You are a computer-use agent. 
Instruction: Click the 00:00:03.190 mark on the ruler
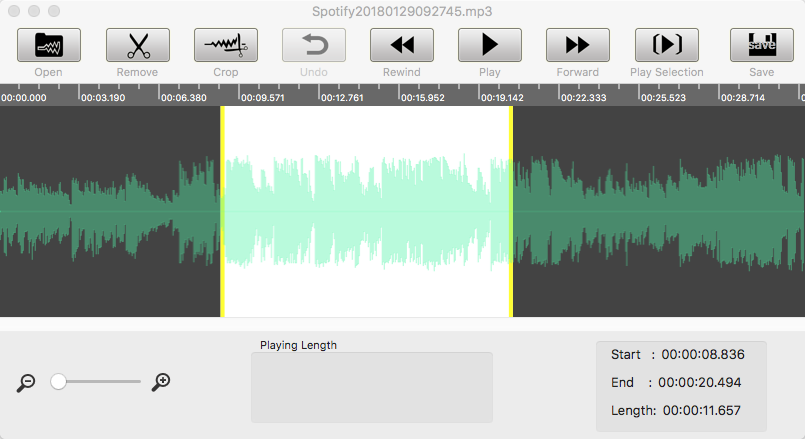[103, 97]
